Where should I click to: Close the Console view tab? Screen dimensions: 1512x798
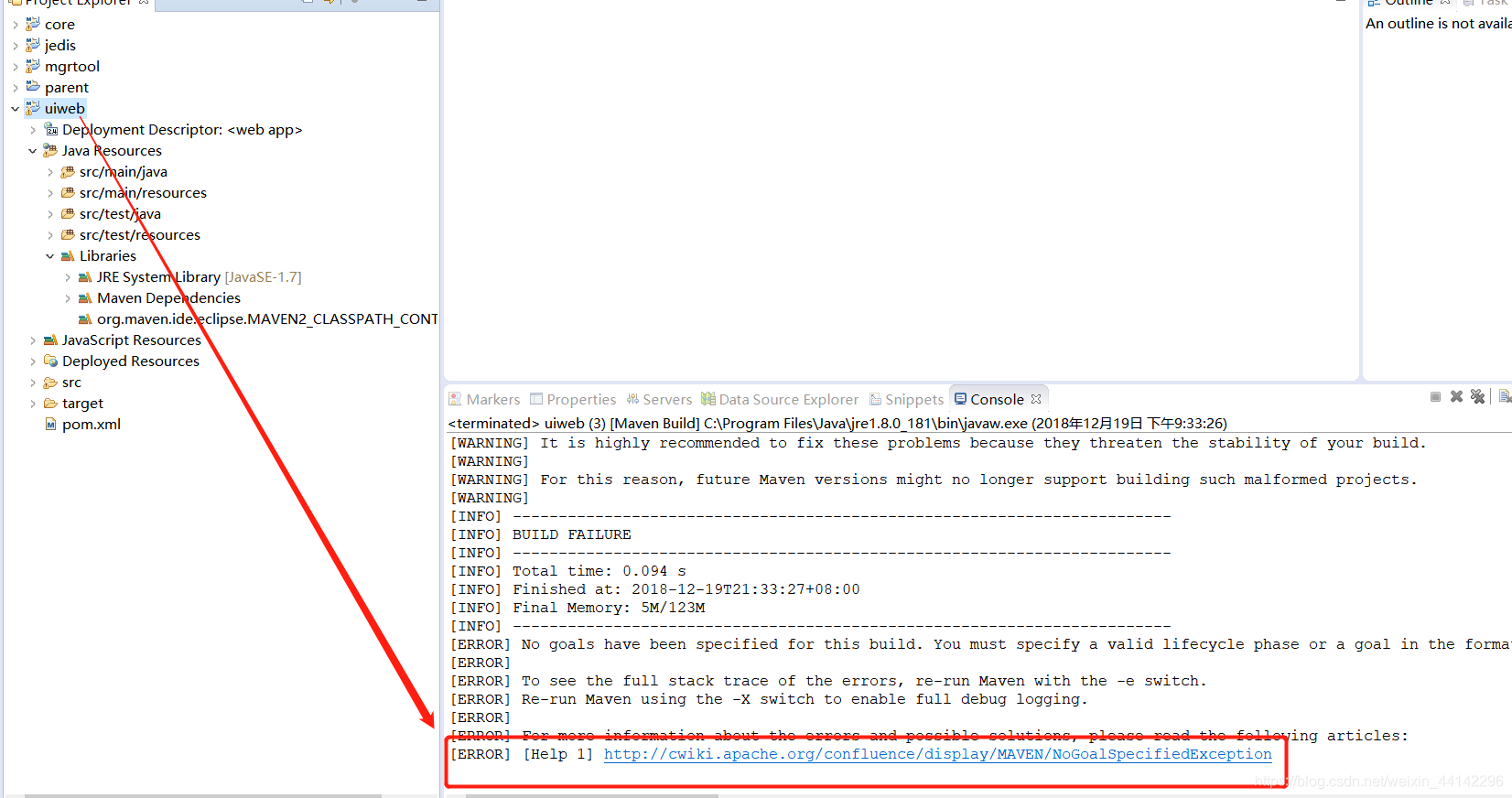coord(1036,399)
